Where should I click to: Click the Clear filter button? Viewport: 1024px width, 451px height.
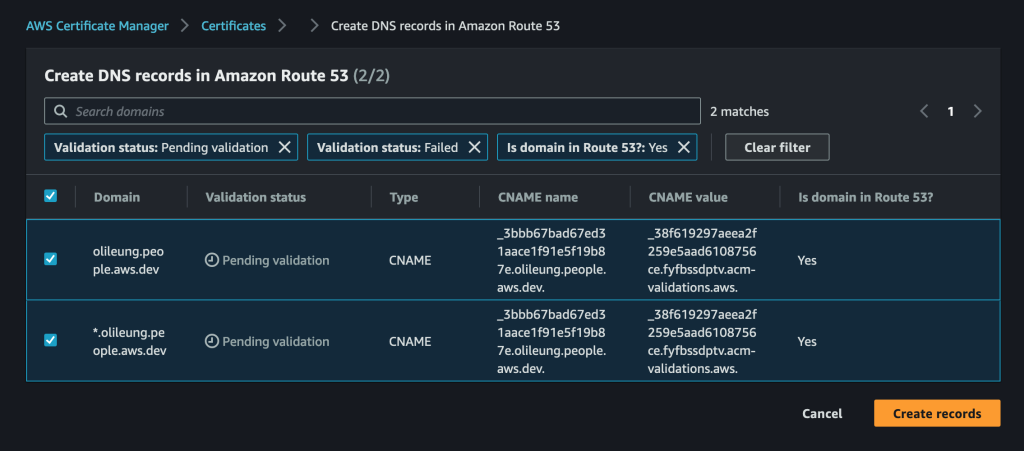777,148
